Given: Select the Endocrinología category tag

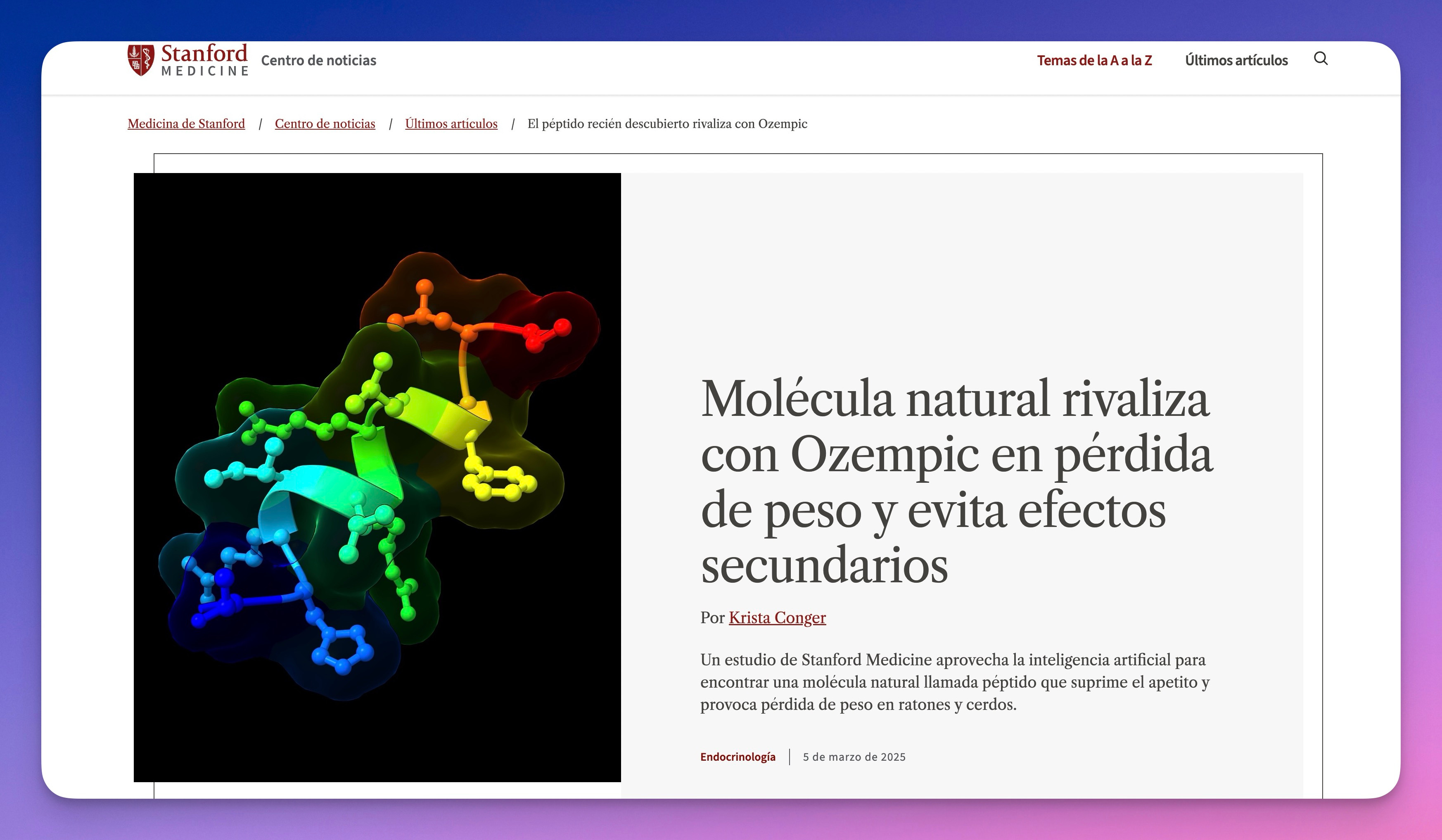Looking at the screenshot, I should [738, 757].
